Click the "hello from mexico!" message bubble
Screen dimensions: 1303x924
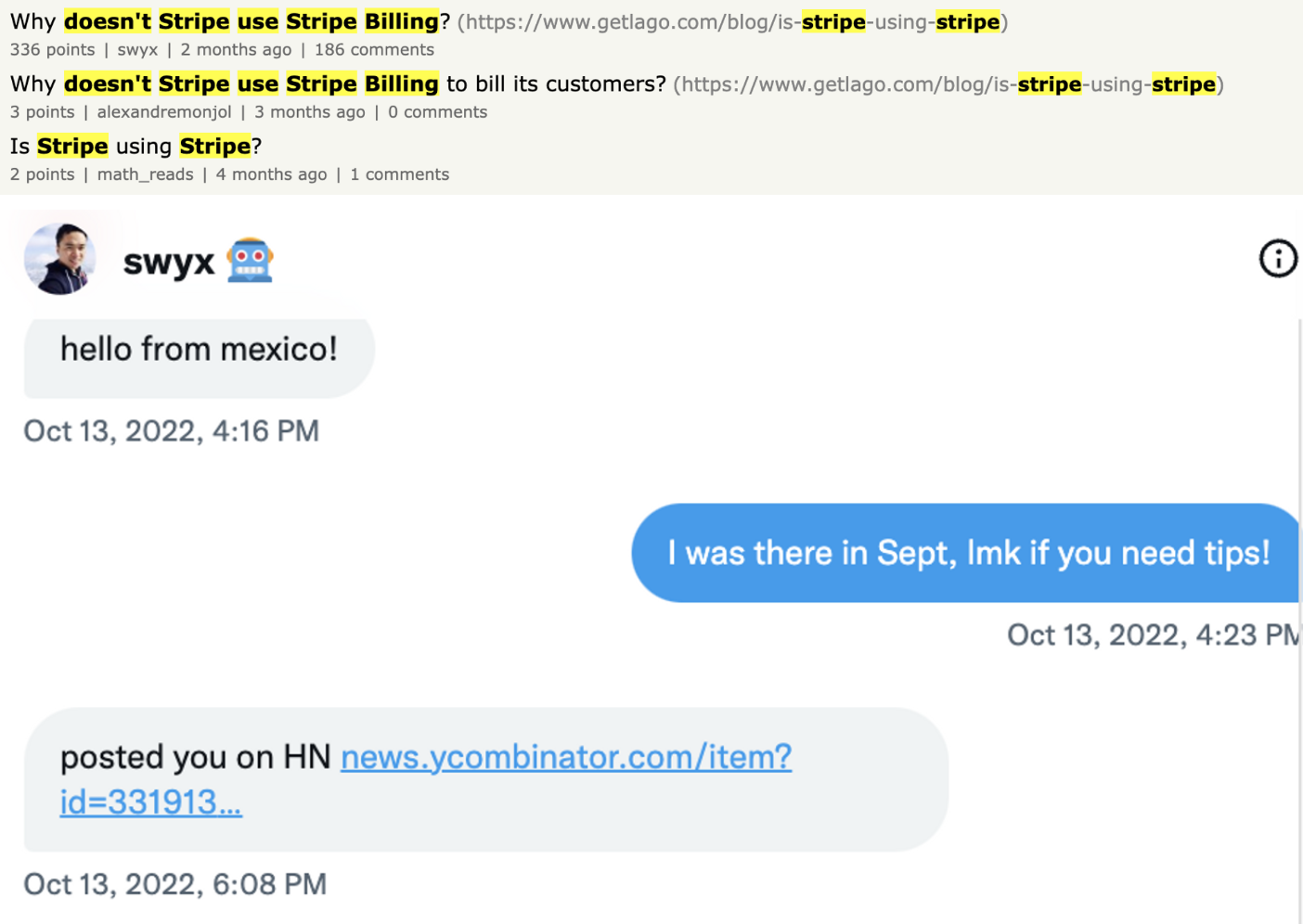pos(199,350)
